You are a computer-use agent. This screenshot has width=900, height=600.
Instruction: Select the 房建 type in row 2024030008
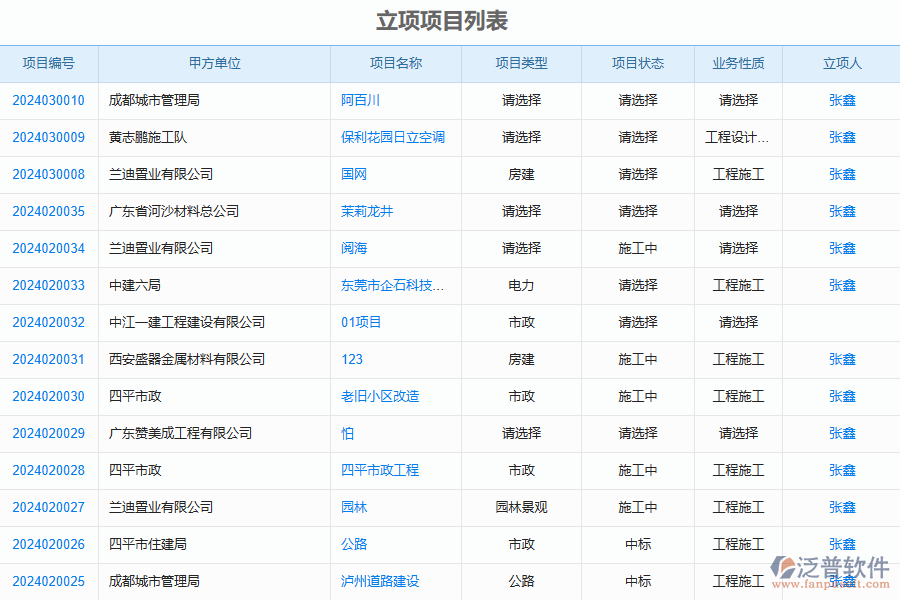(x=522, y=175)
